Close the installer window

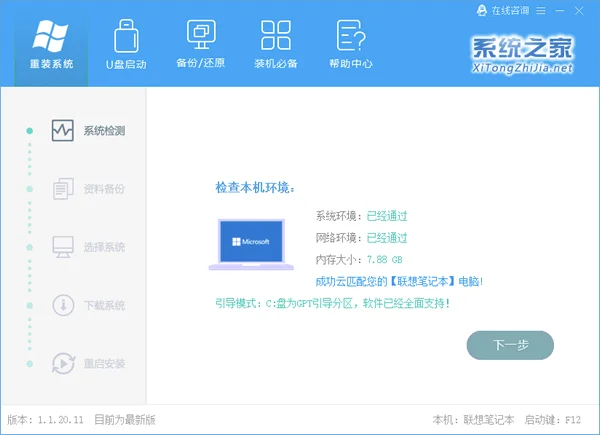pyautogui.click(x=579, y=11)
